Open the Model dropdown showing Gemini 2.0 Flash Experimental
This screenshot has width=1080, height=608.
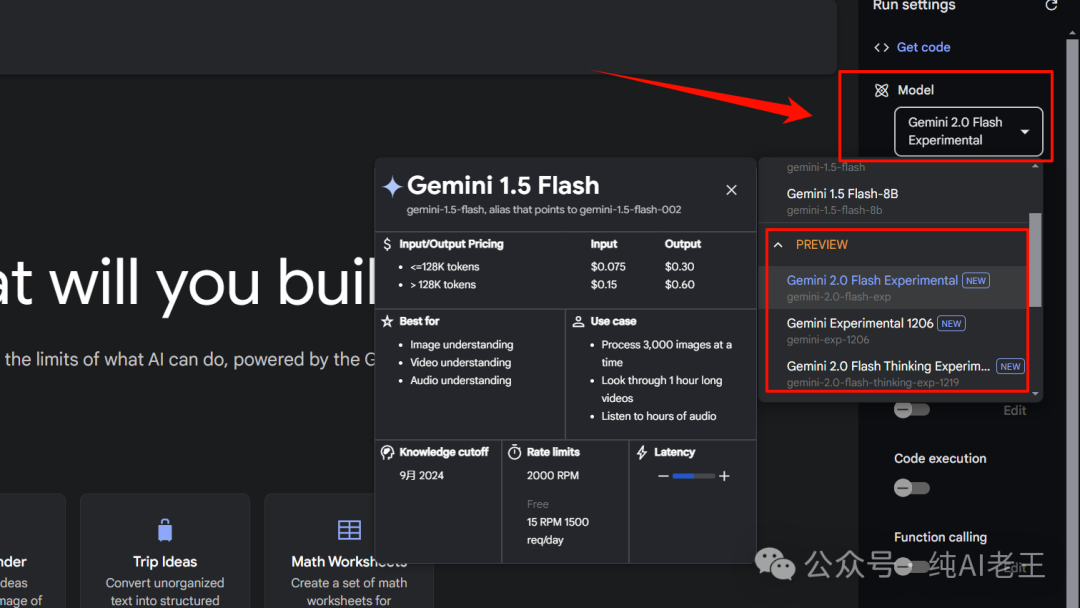[968, 131]
